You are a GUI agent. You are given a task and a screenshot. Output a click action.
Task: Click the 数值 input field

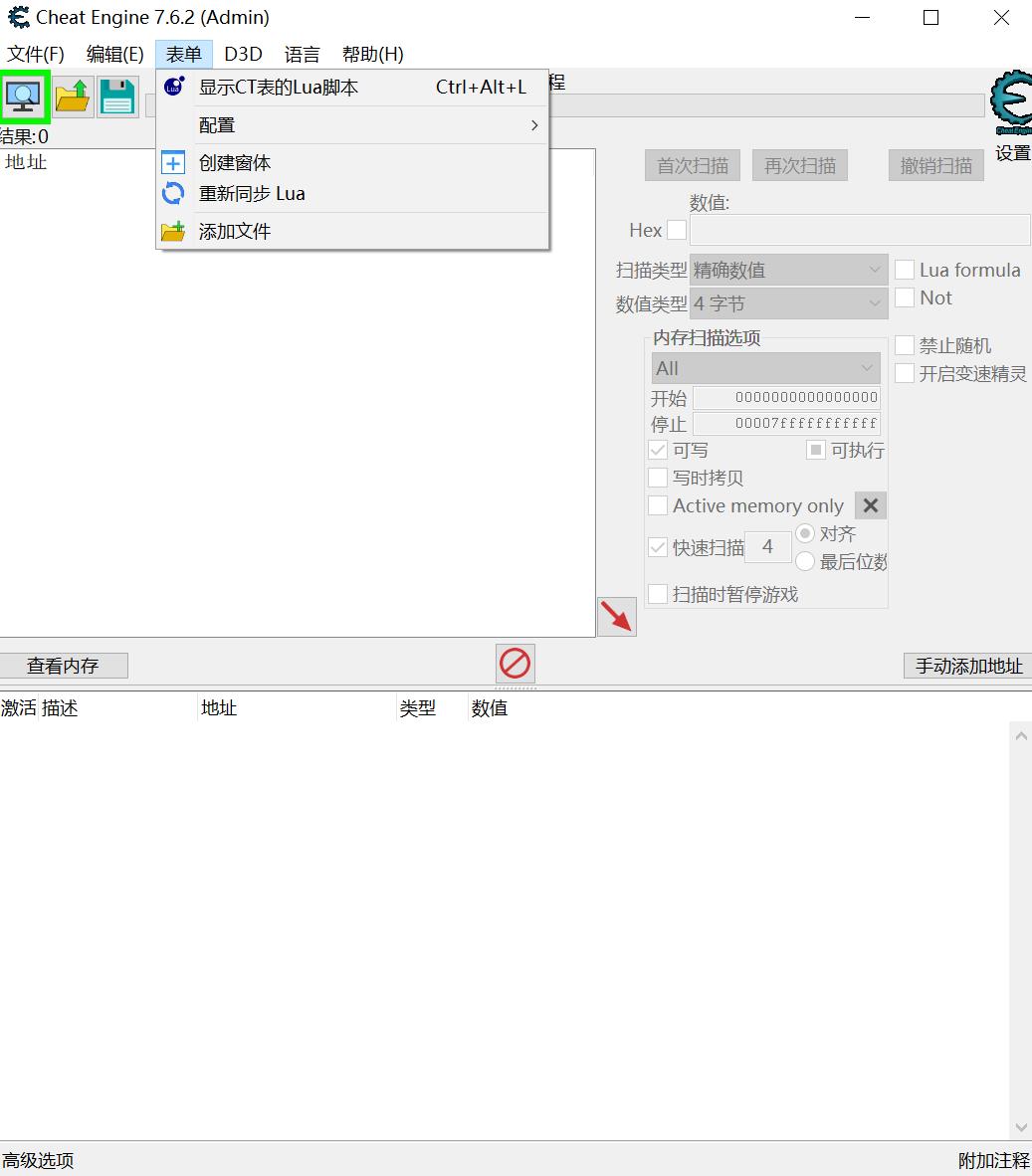(860, 230)
